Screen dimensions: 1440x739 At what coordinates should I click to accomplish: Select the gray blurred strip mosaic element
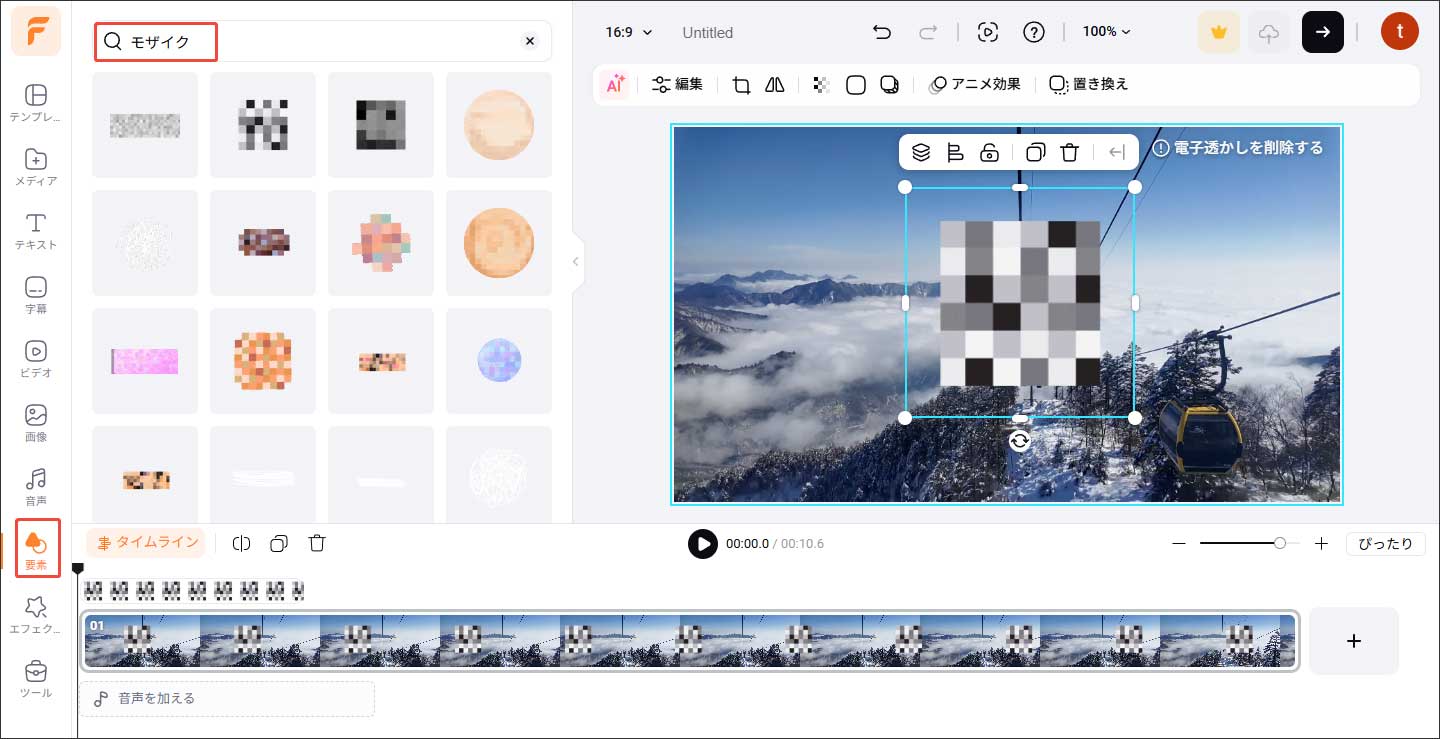click(144, 125)
